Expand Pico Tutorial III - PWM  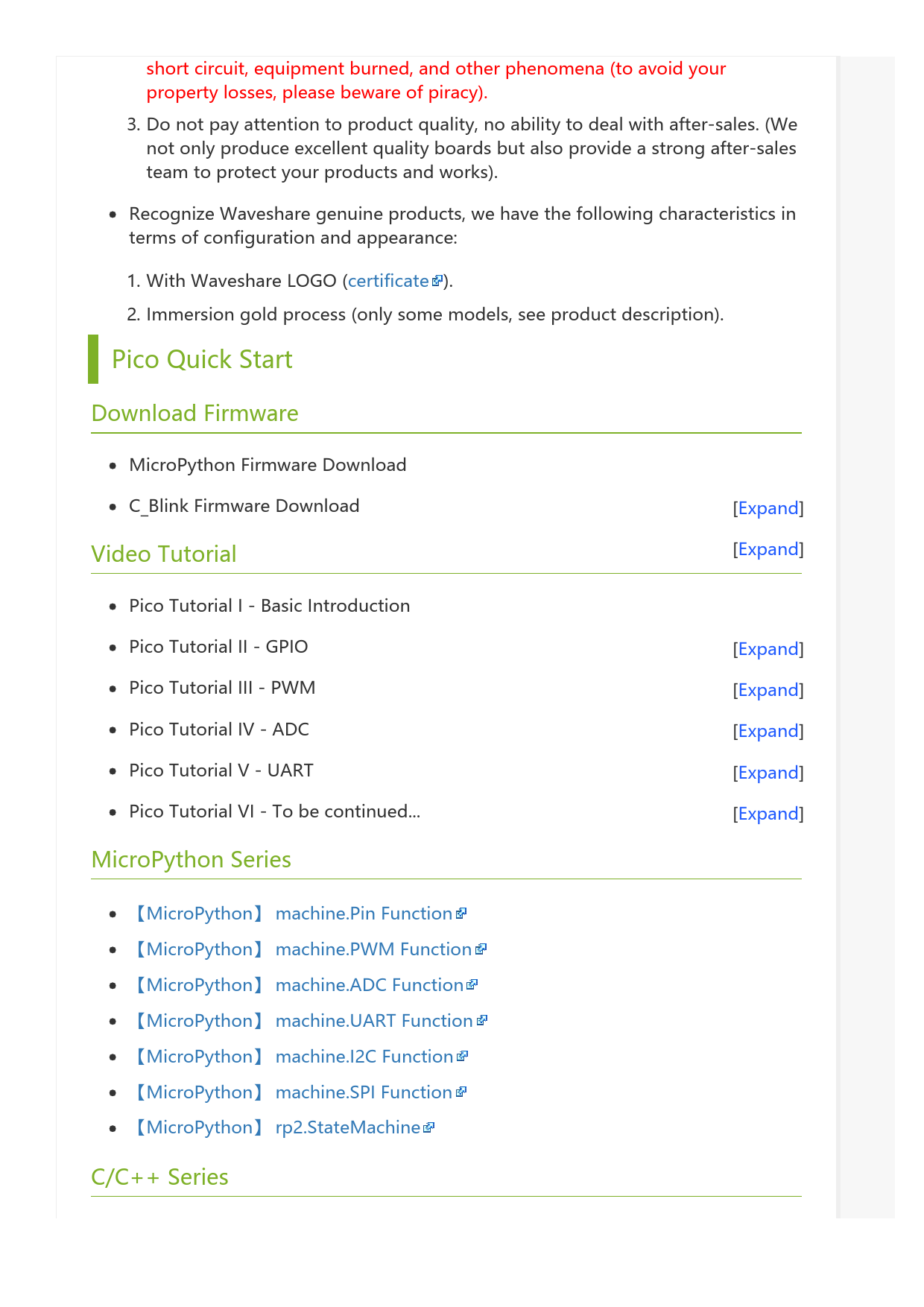pyautogui.click(x=768, y=690)
